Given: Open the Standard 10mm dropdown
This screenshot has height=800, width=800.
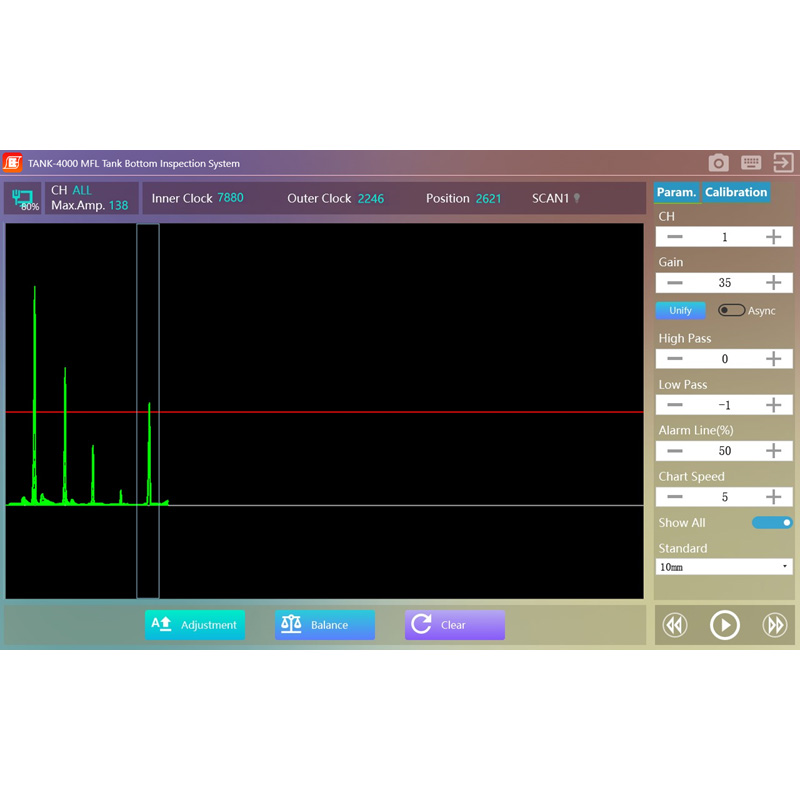Looking at the screenshot, I should [724, 567].
